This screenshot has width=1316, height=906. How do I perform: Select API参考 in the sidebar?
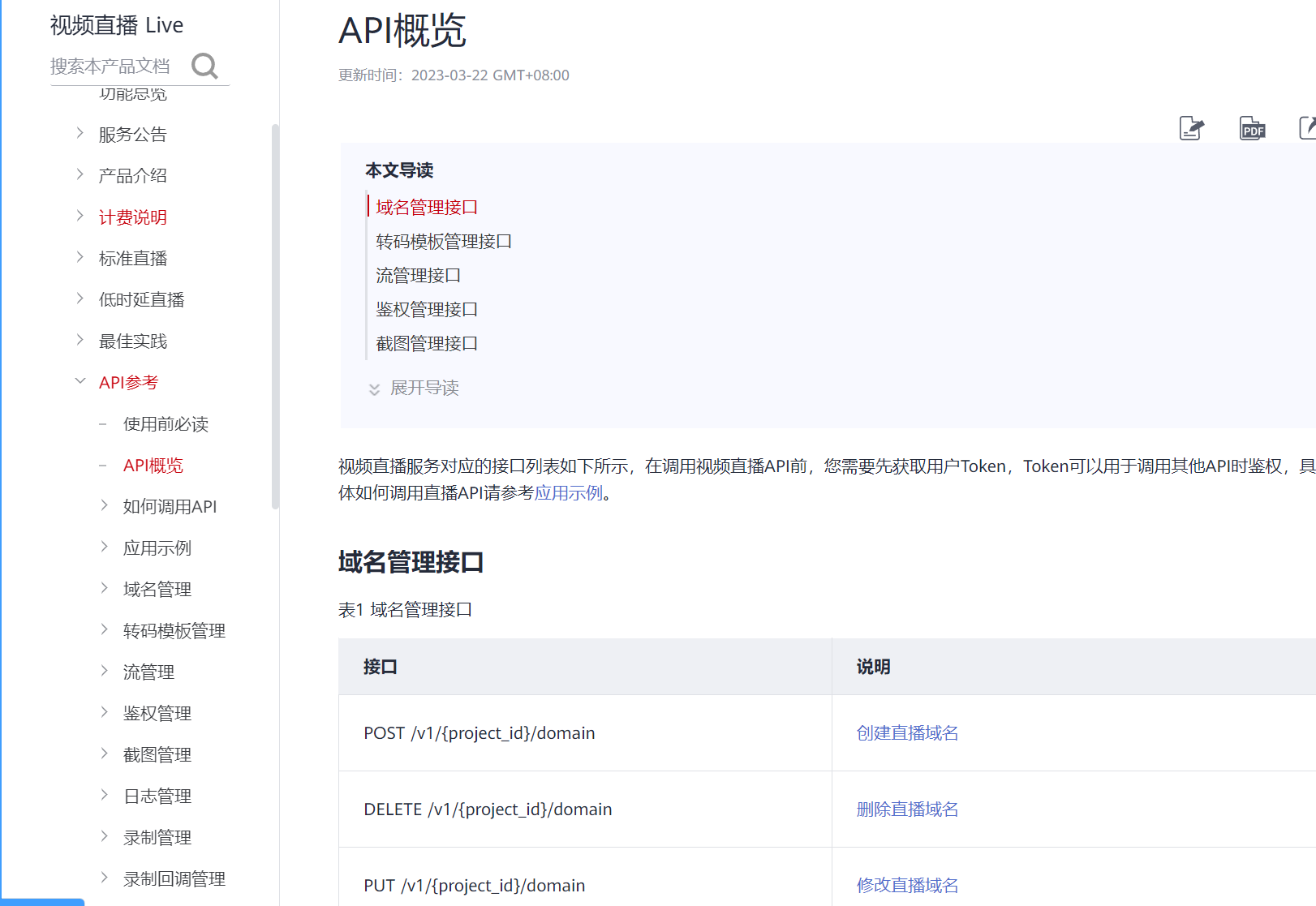point(129,383)
